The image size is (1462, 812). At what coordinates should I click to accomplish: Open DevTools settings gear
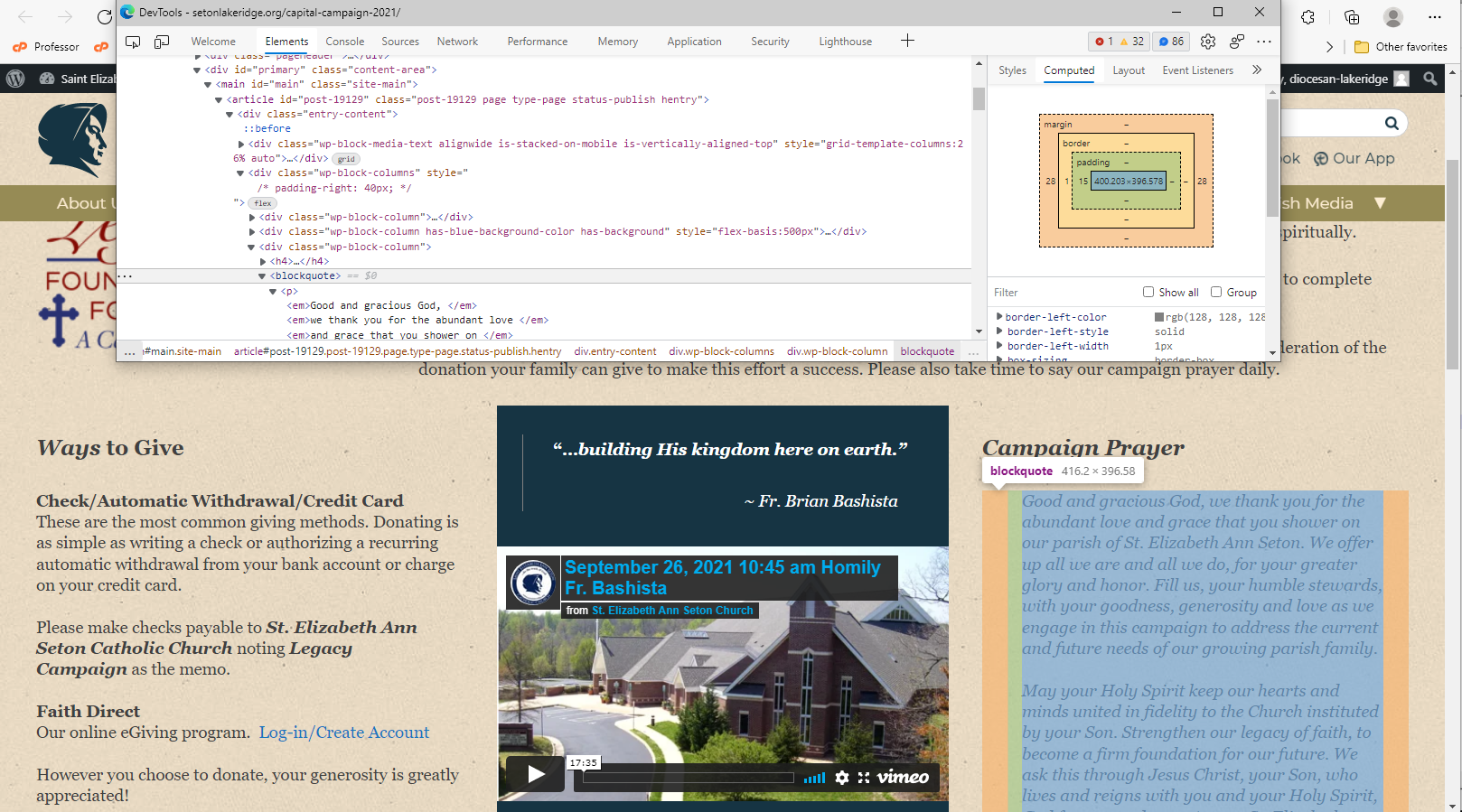(x=1208, y=42)
